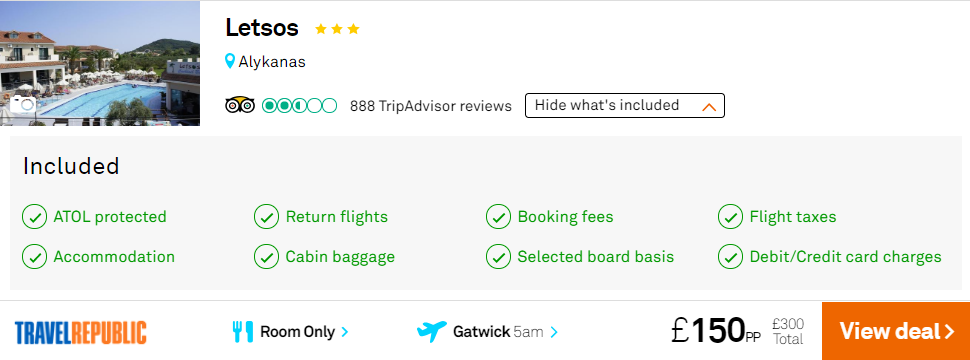
Task: Click the camera icon on hotel photo
Action: pos(22,103)
